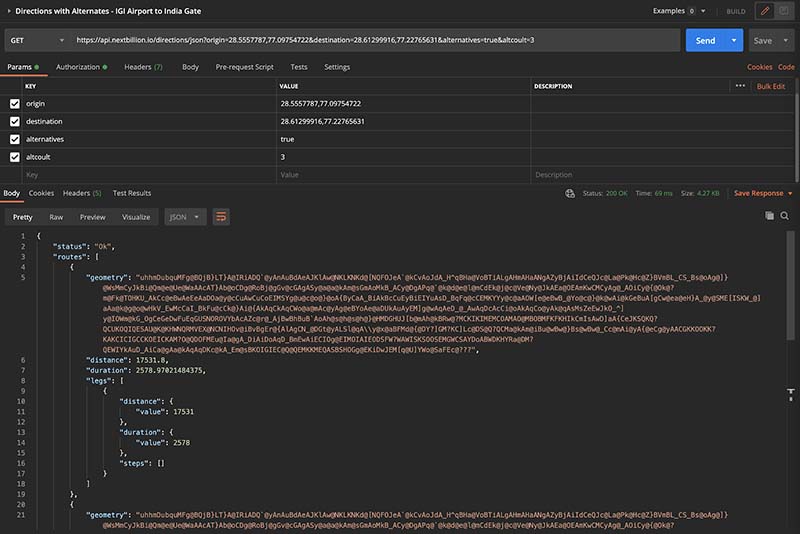800x534 pixels.
Task: Open the Examples dropdown
Action: (679, 11)
